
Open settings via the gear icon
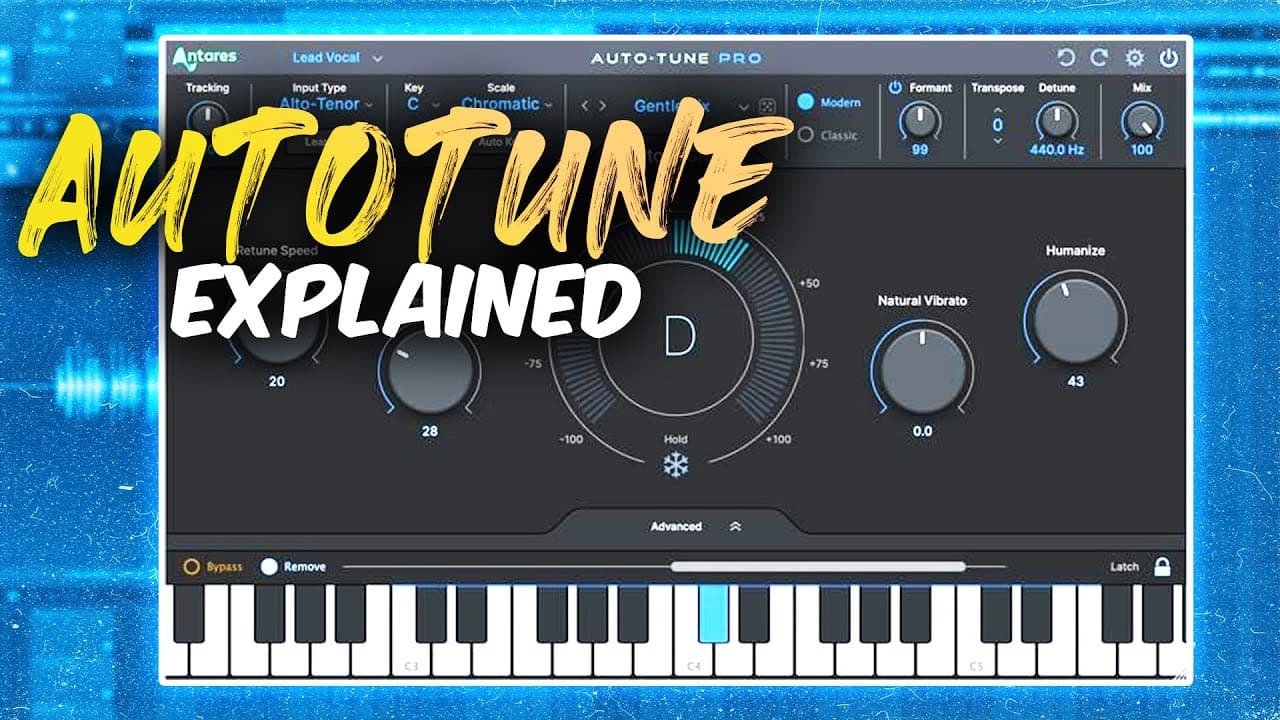coord(1135,58)
